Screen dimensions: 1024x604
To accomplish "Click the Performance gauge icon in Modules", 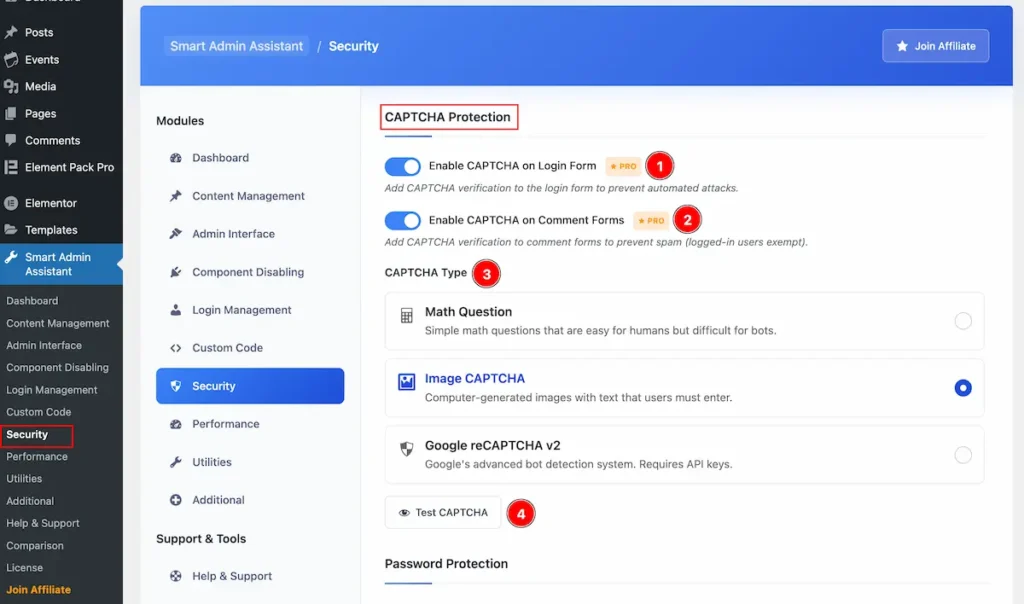I will coord(176,424).
